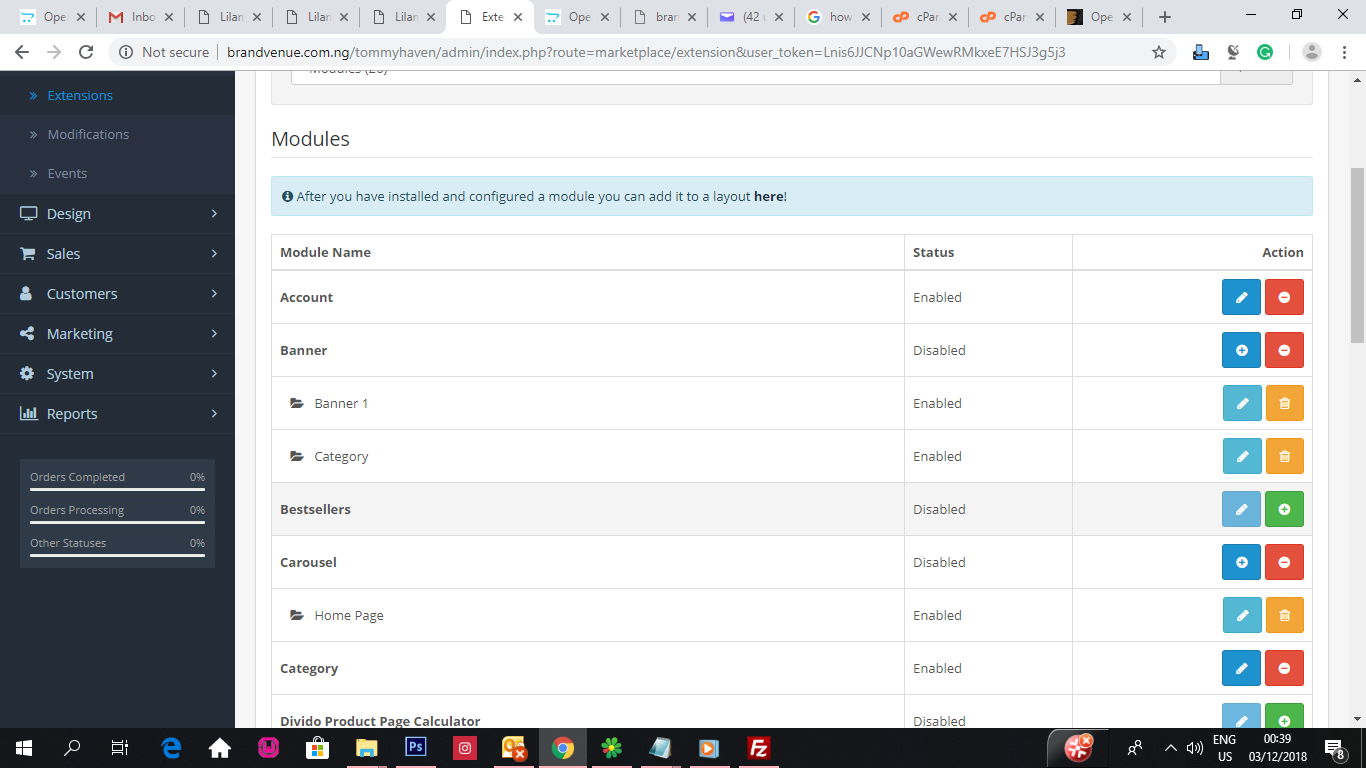Add a new Carousel module instance
The image size is (1366, 768).
click(1241, 562)
